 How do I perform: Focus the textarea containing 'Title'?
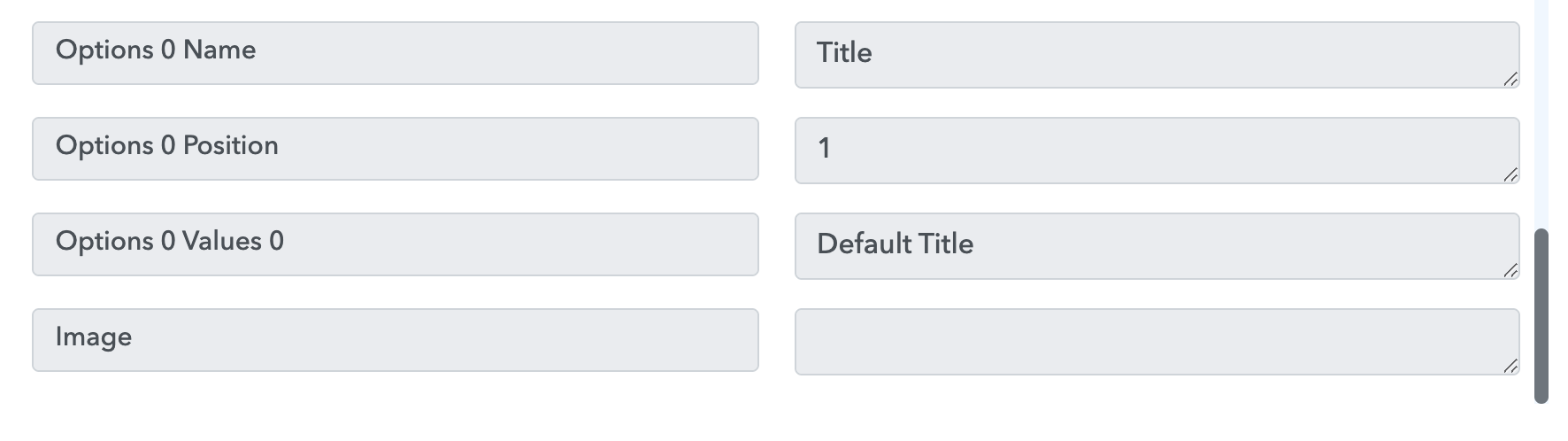click(1157, 55)
